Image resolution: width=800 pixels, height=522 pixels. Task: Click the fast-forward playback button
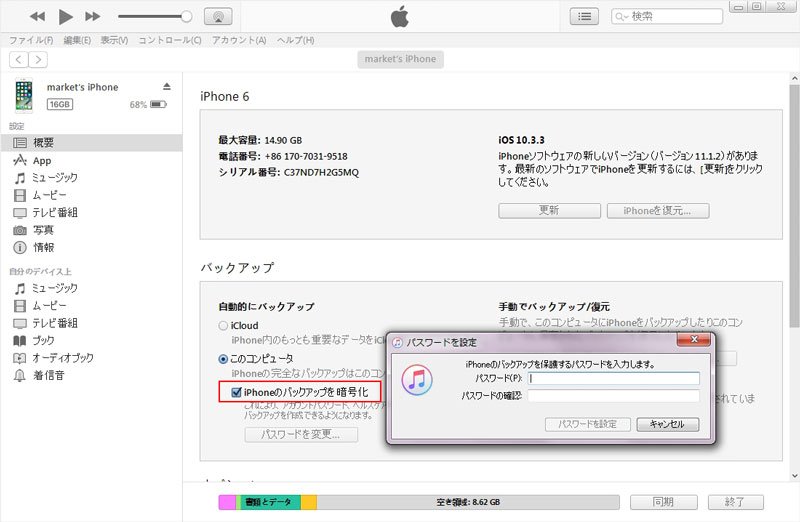click(92, 17)
